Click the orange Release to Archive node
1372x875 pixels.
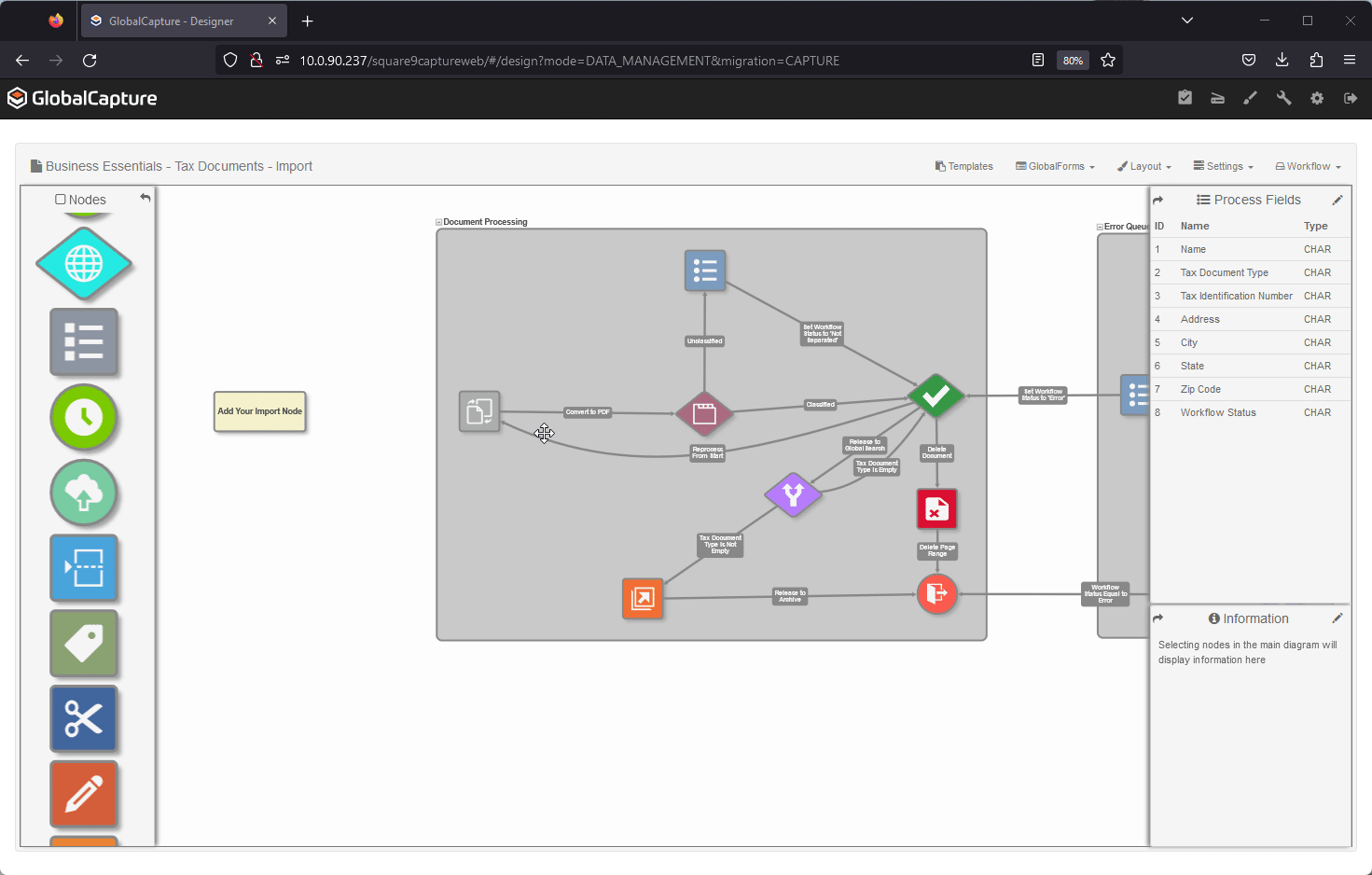point(643,598)
